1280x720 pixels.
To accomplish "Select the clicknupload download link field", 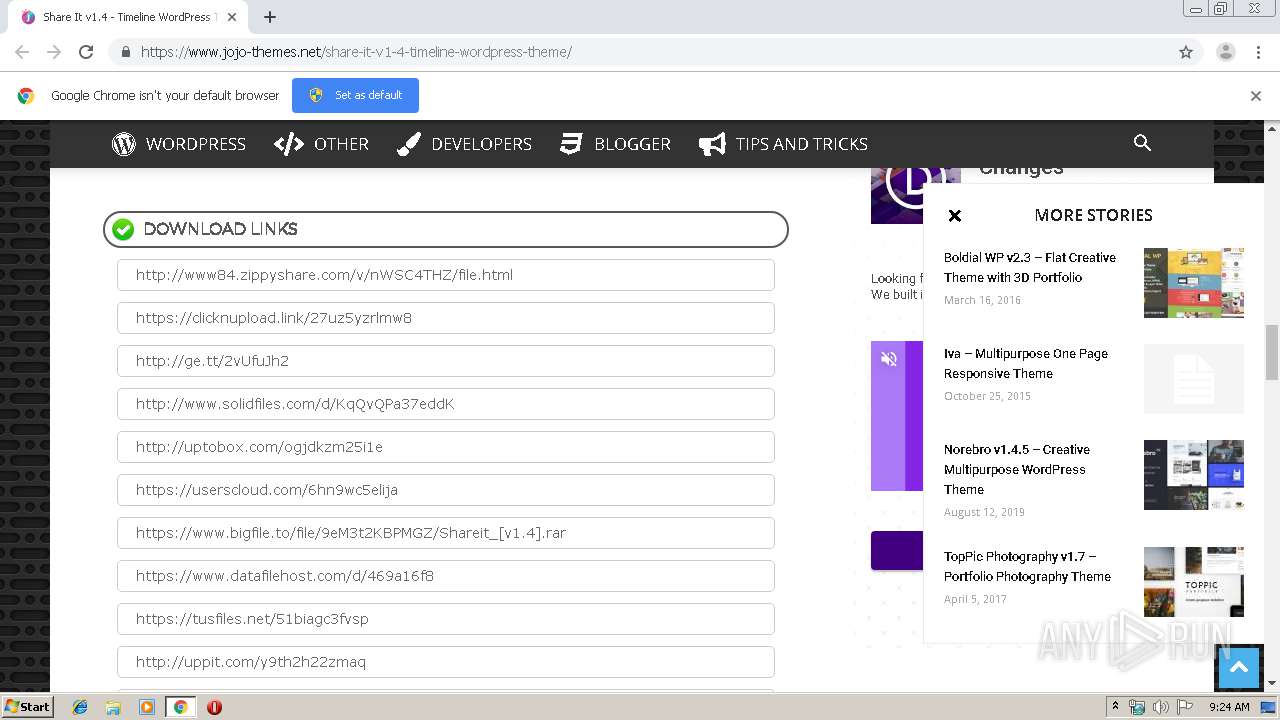I will tap(446, 318).
